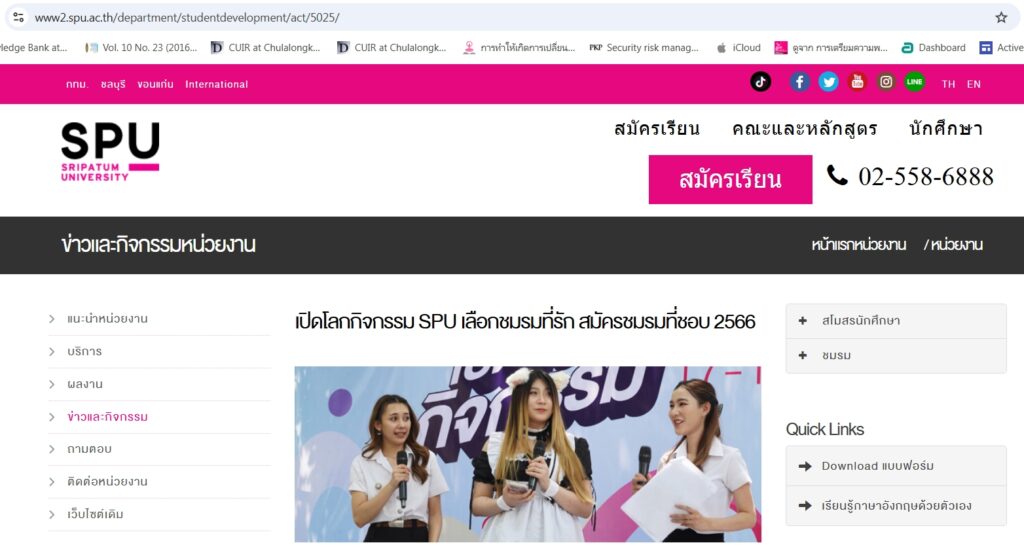Click the International campus link
1024x545 pixels.
coord(216,84)
